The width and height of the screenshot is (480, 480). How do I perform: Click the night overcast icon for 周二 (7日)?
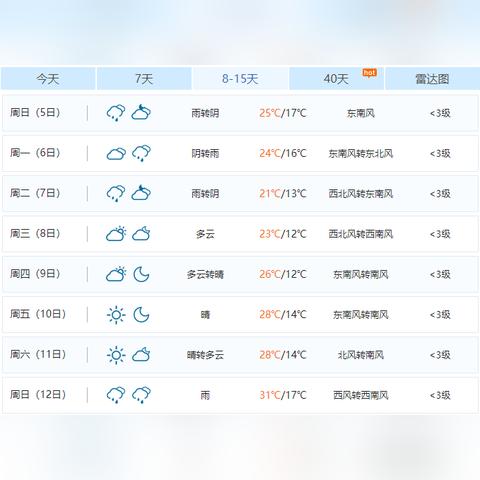pyautogui.click(x=141, y=193)
